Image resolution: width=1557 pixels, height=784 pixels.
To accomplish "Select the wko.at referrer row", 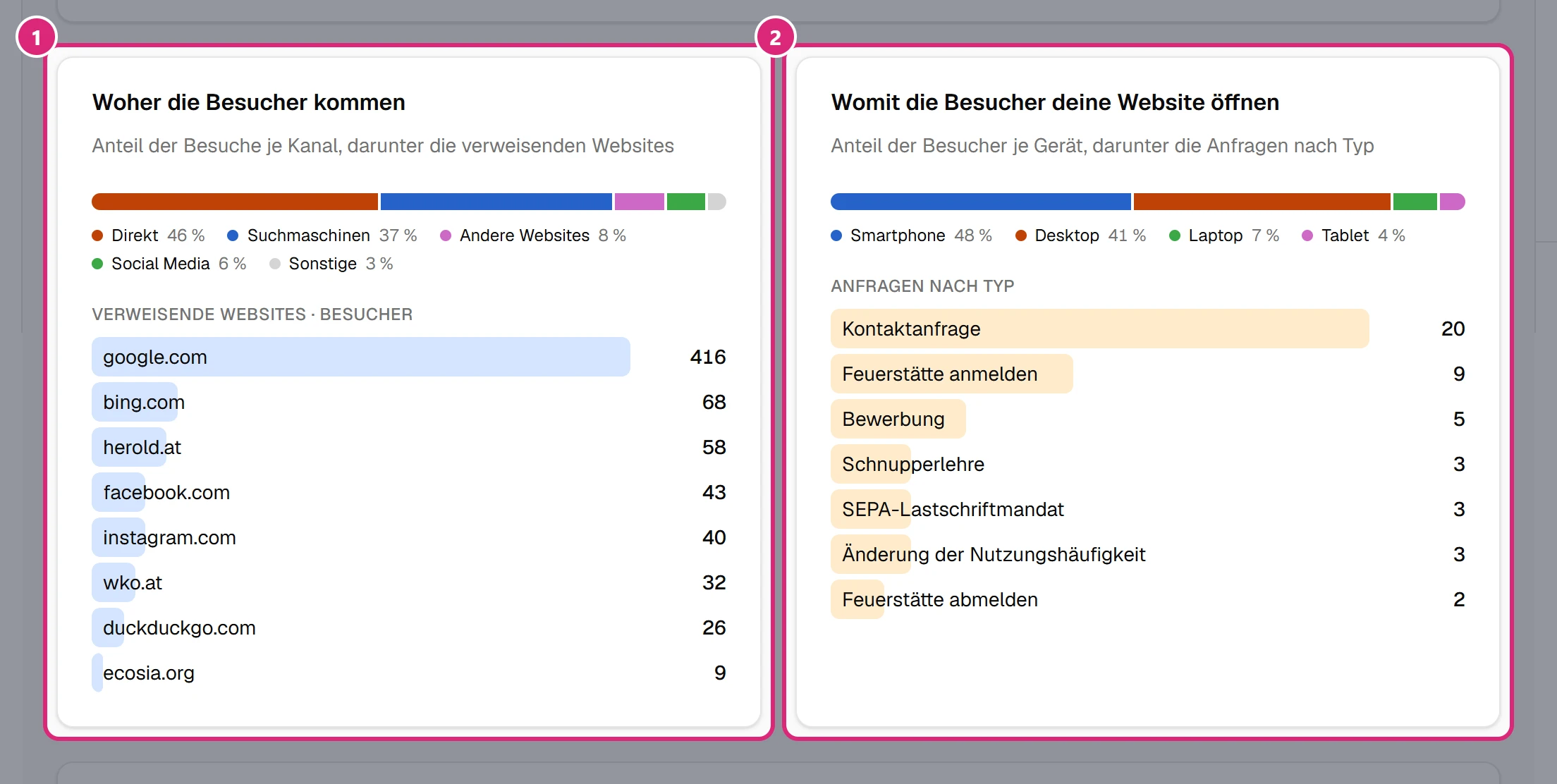I will click(x=409, y=582).
